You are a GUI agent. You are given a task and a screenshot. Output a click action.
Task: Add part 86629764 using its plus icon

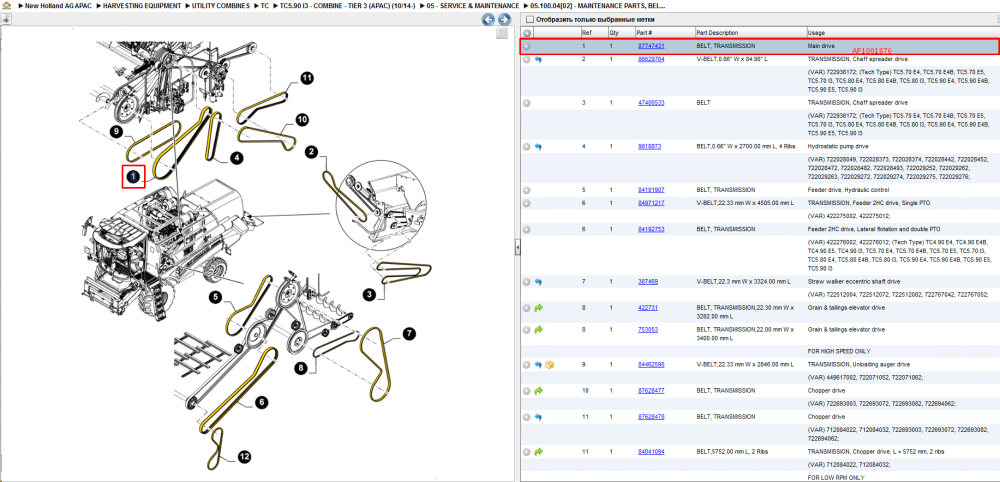[x=527, y=59]
